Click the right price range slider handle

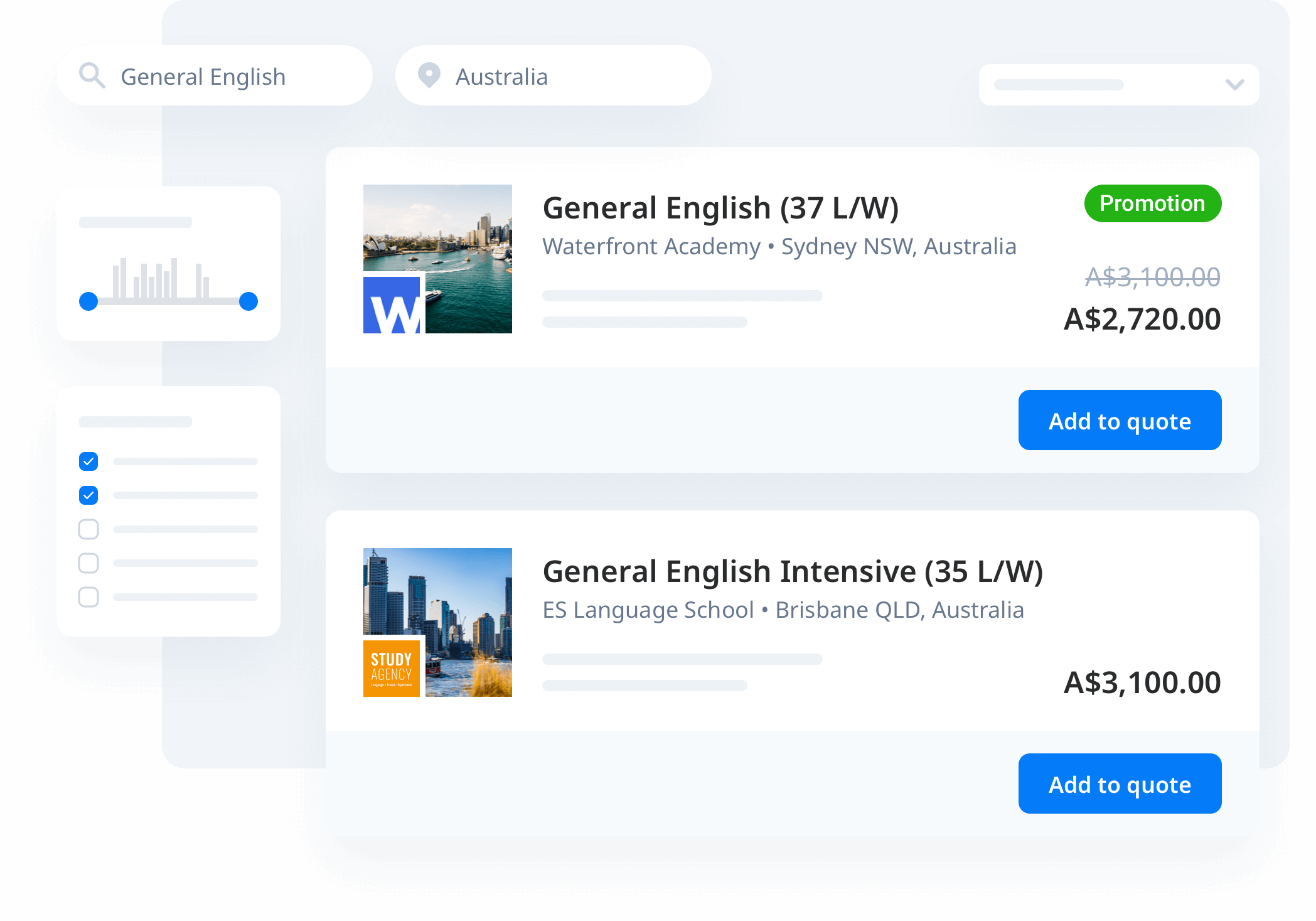tap(249, 301)
